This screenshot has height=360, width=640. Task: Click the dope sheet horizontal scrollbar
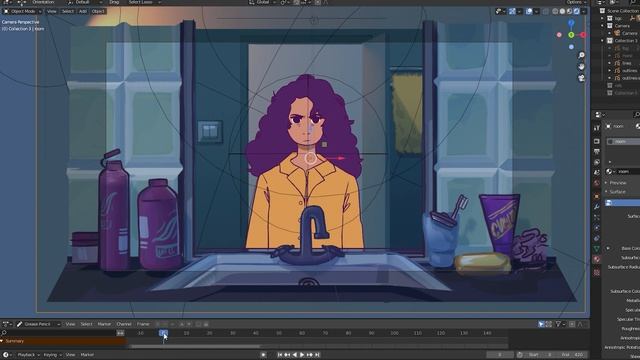pyautogui.click(x=195, y=347)
